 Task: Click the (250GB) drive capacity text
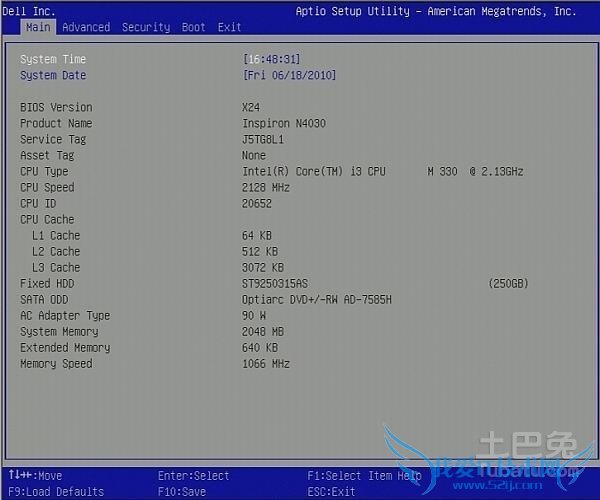click(508, 283)
